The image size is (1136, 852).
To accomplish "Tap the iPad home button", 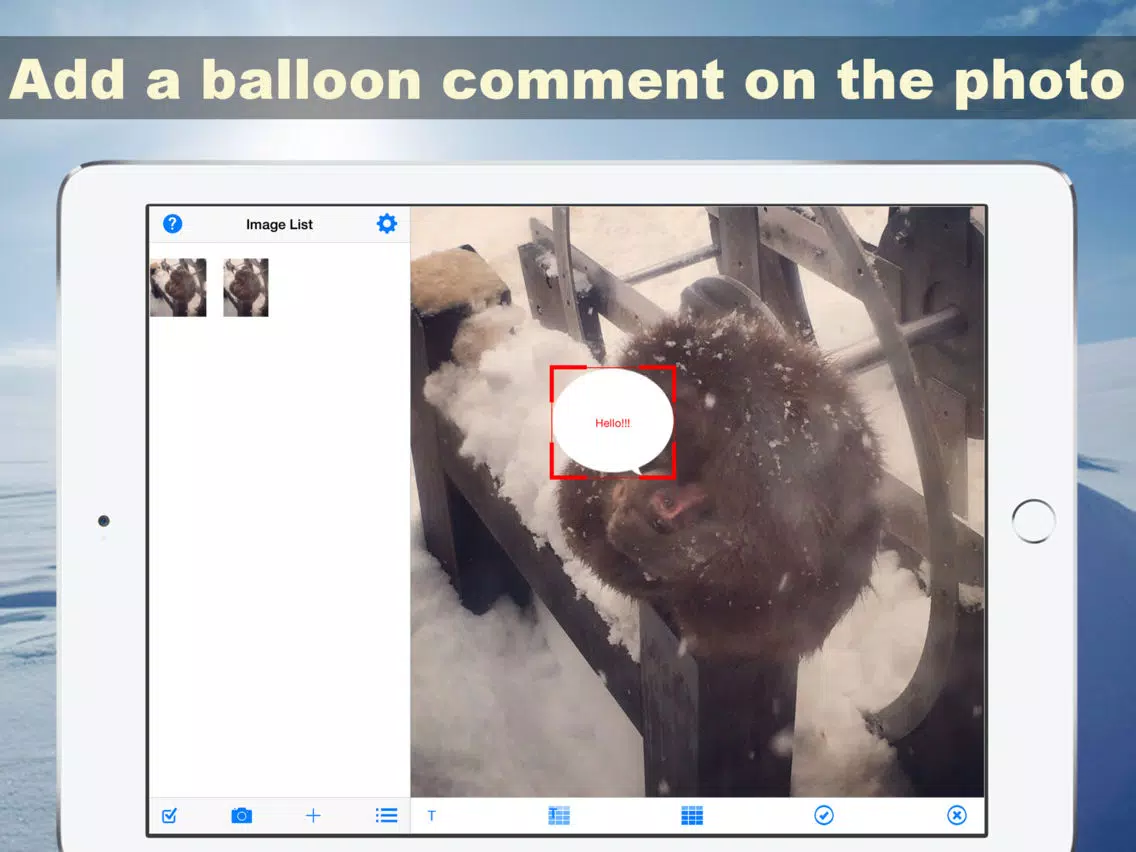I will point(1034,521).
